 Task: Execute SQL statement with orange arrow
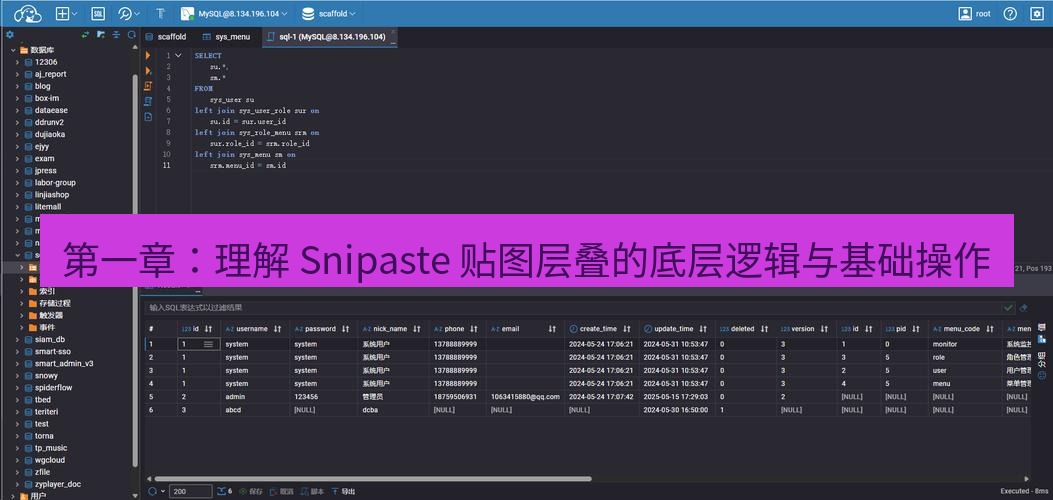click(x=148, y=56)
